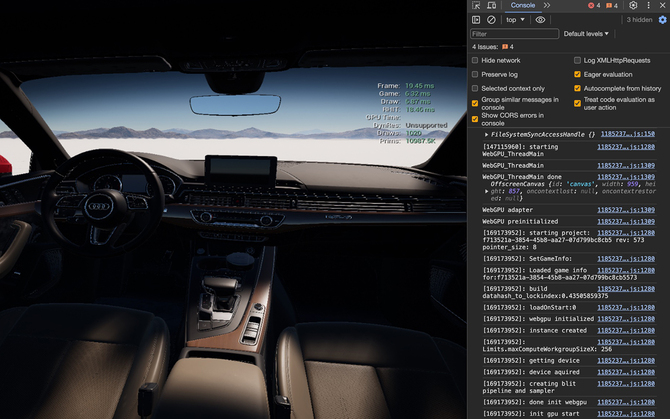Click the Audi steering wheel logo
The height and width of the screenshot is (419, 670).
click(99, 206)
